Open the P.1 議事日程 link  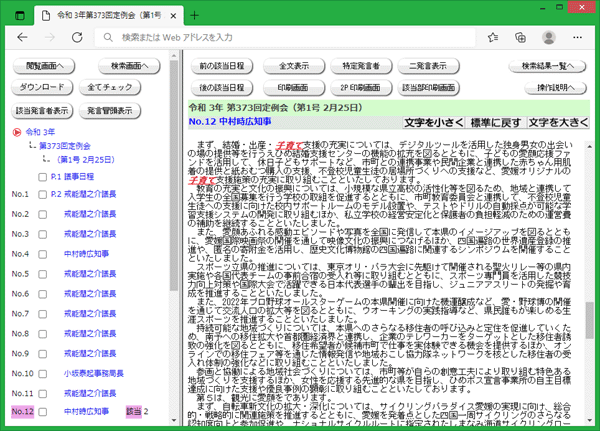(72, 177)
